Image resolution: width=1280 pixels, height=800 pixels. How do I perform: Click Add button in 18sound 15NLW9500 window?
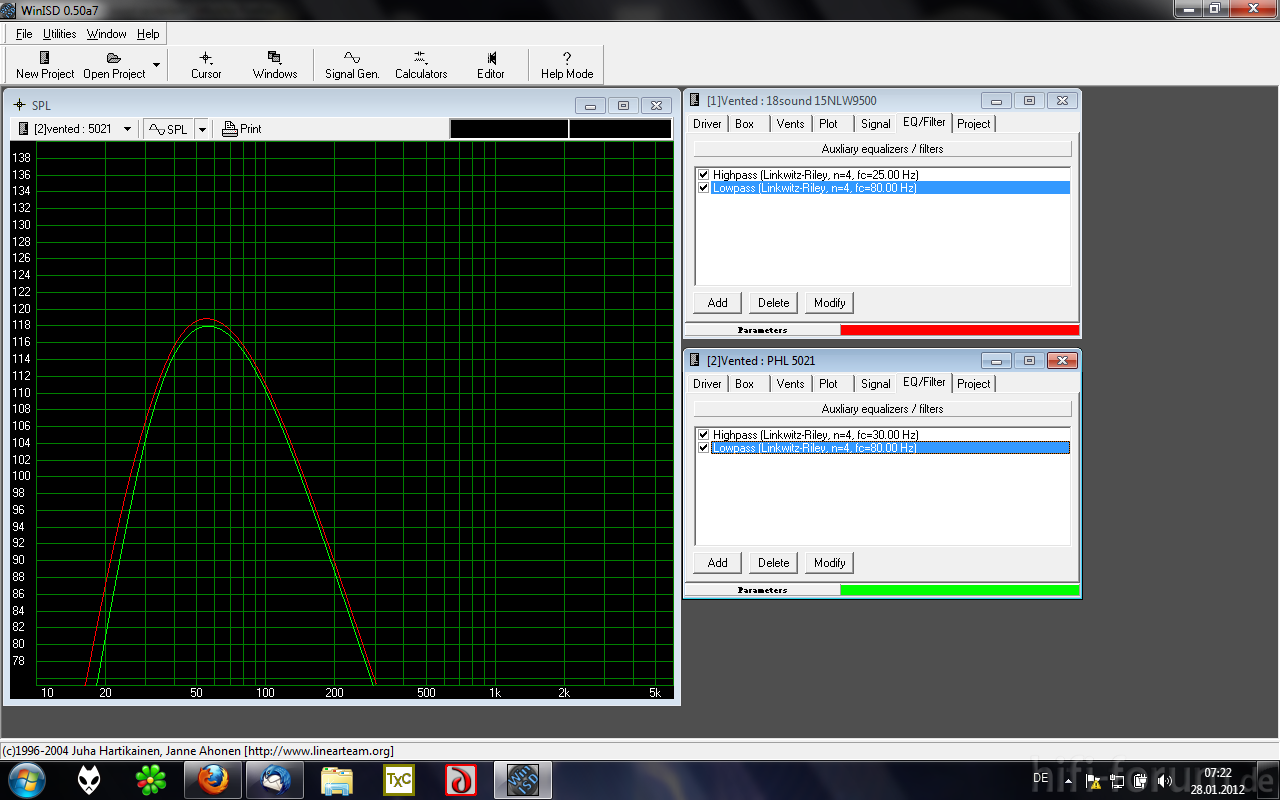[717, 303]
